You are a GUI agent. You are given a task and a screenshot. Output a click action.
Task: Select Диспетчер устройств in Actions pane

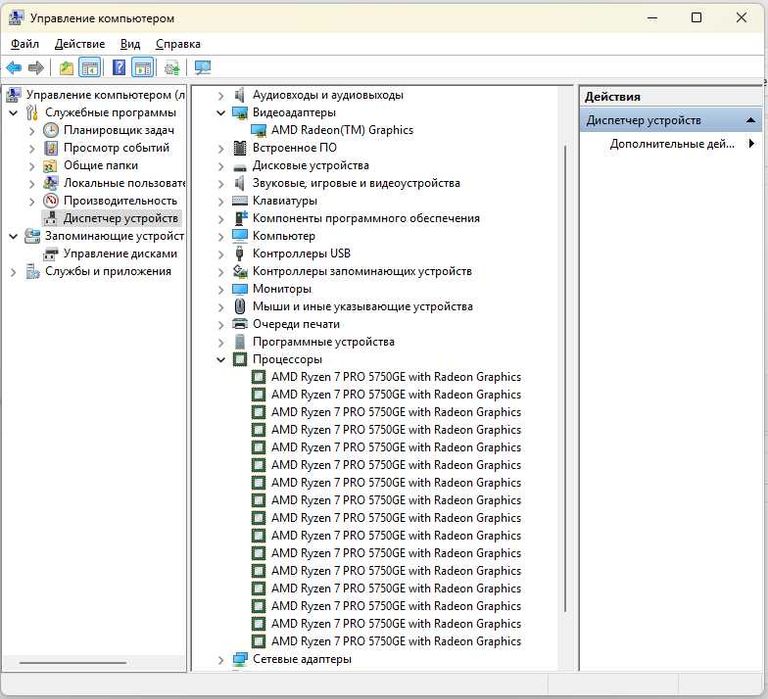[x=671, y=120]
